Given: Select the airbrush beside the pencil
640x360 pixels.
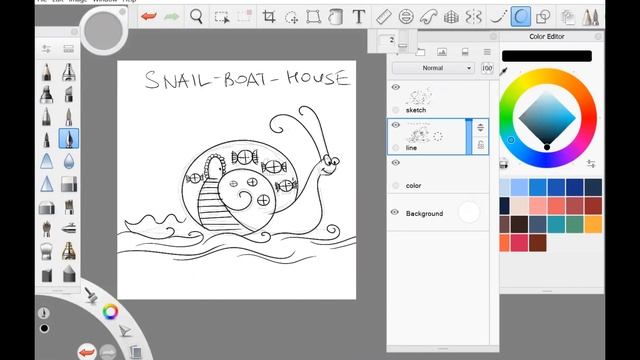Looking at the screenshot, I should pos(69,72).
